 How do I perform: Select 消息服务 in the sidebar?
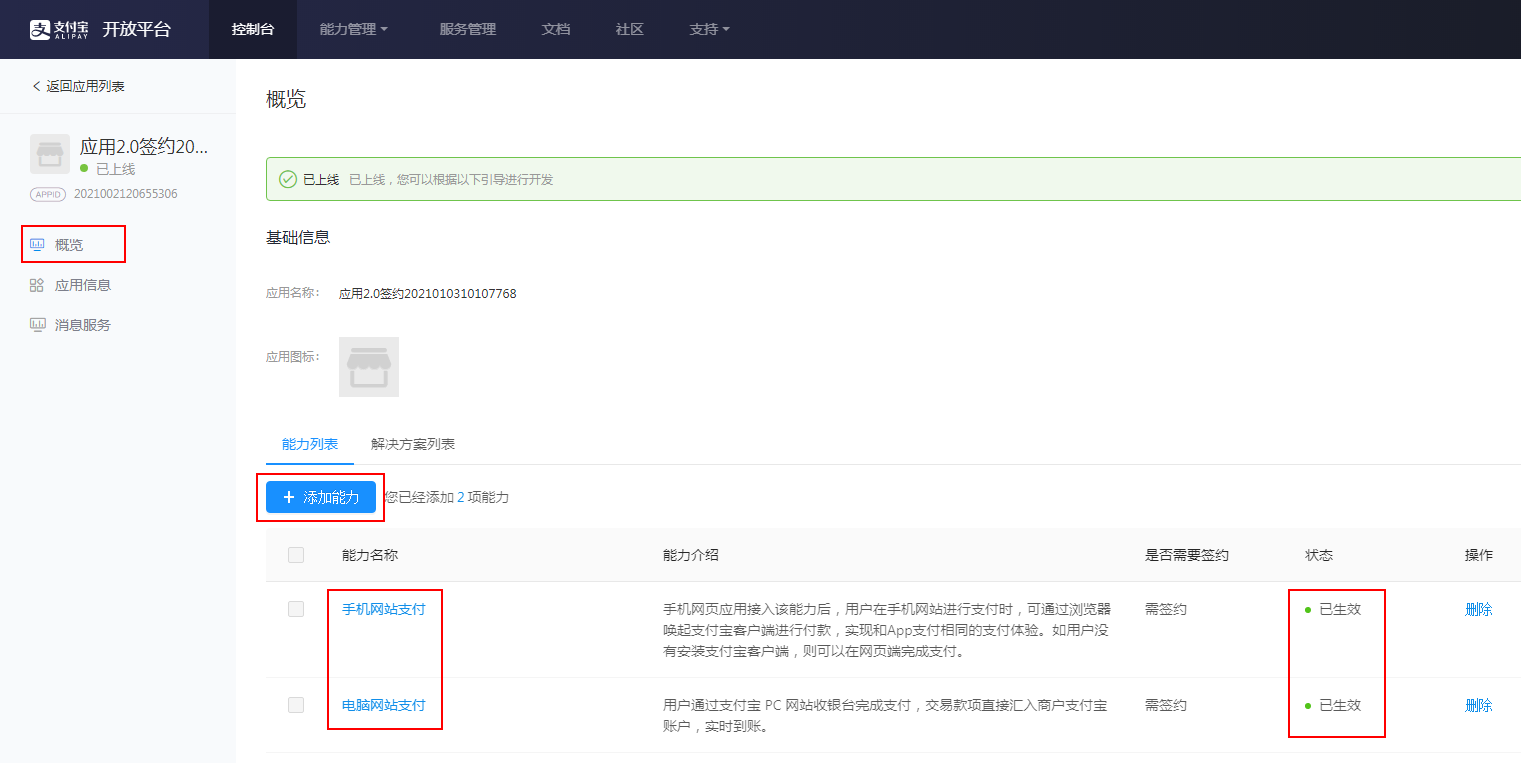83,325
